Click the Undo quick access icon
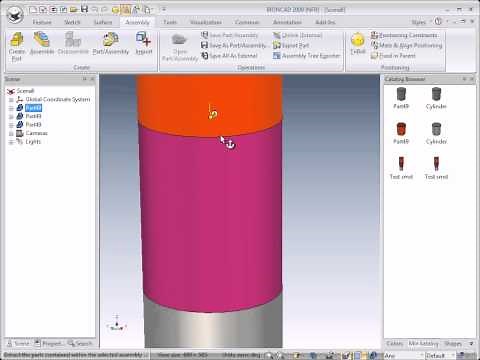The width and height of the screenshot is (480, 360). [x=95, y=10]
